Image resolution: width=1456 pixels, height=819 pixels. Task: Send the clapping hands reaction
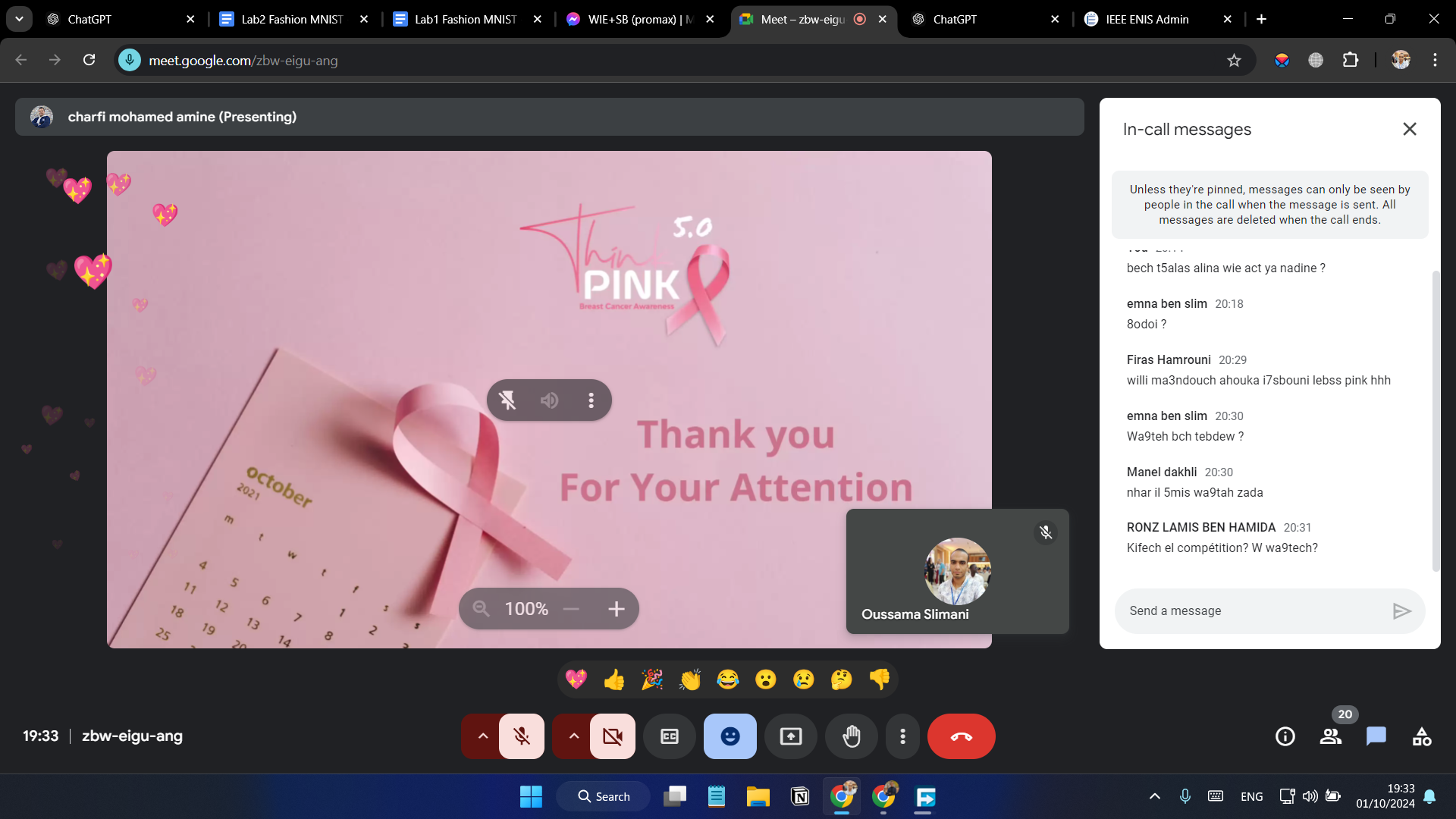[690, 679]
